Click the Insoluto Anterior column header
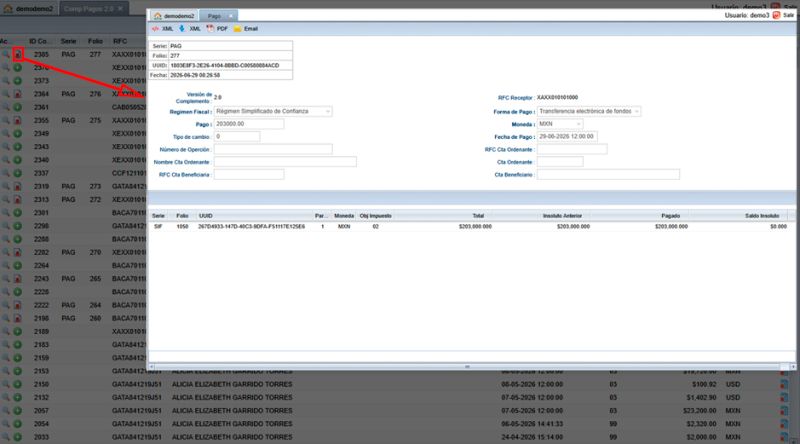 [x=562, y=216]
